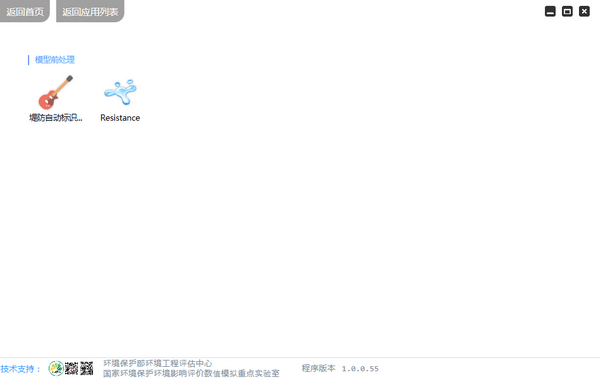600x379 pixels.
Task: Click the second QR code in footer
Action: tap(86, 368)
